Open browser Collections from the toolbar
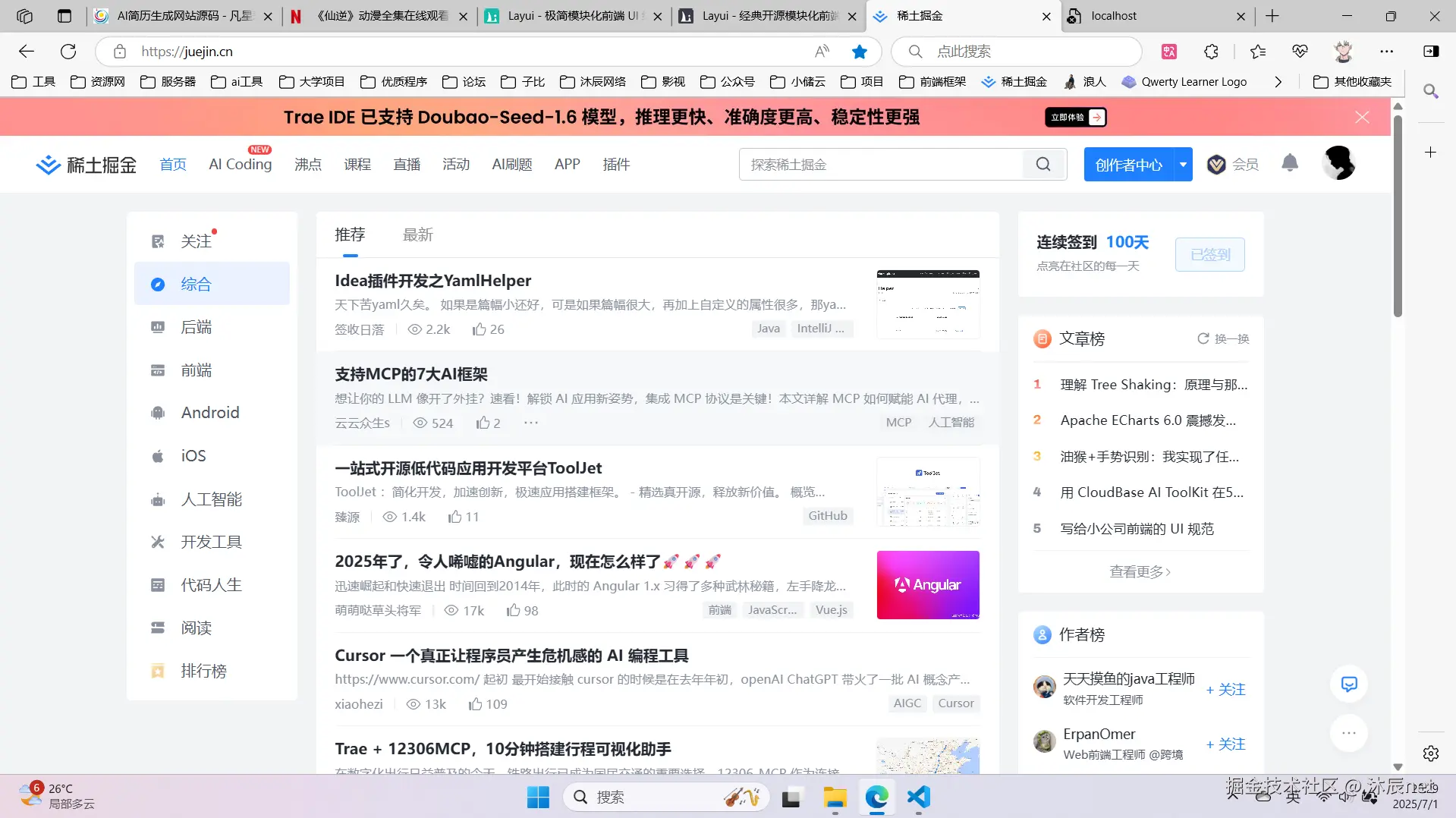 1257,52
